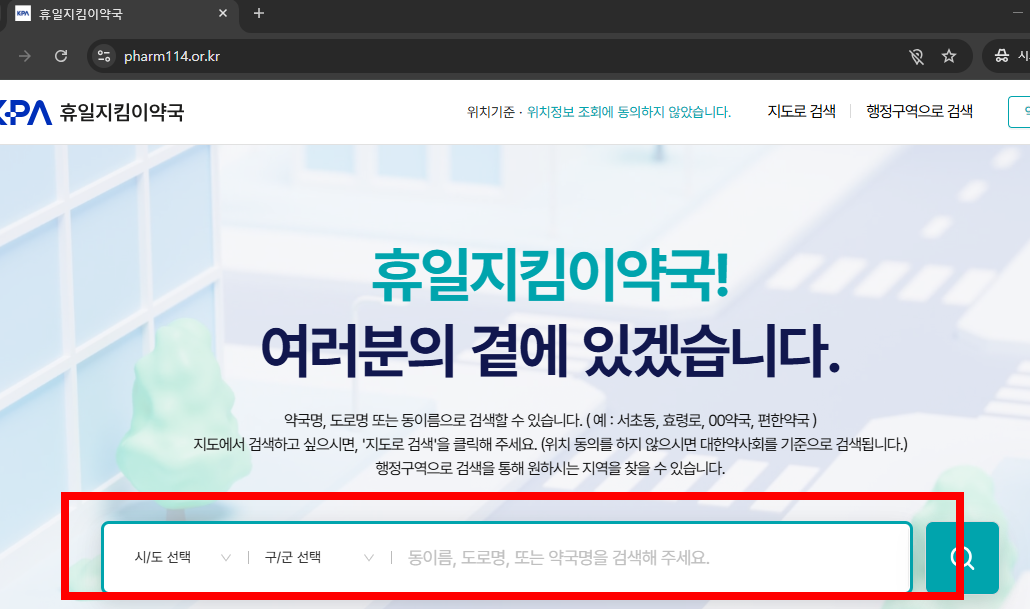Click the 행정구역으로 검색 link

(x=920, y=111)
